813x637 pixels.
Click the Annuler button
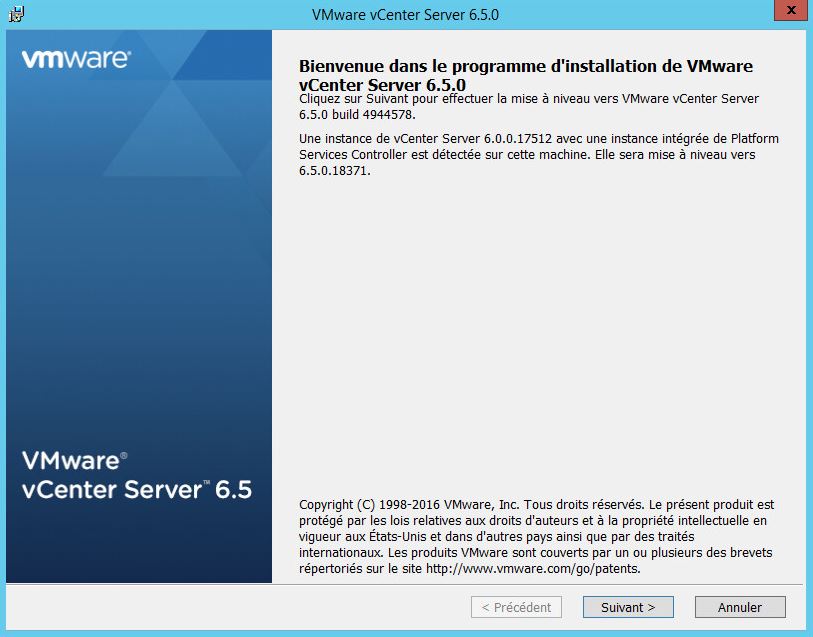(740, 607)
